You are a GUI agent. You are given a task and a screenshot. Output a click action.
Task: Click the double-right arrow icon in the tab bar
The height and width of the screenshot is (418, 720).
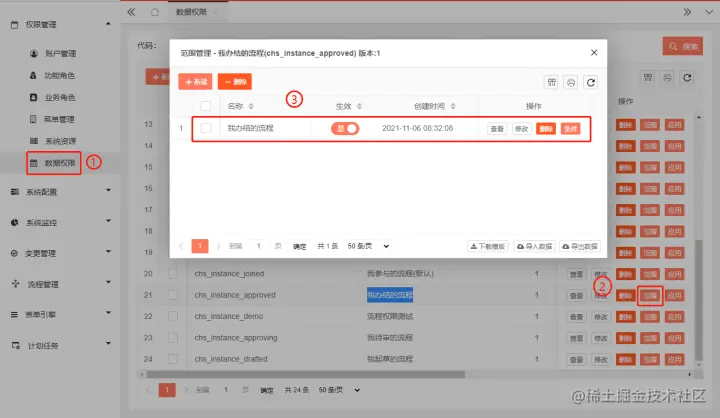pyautogui.click(x=687, y=12)
